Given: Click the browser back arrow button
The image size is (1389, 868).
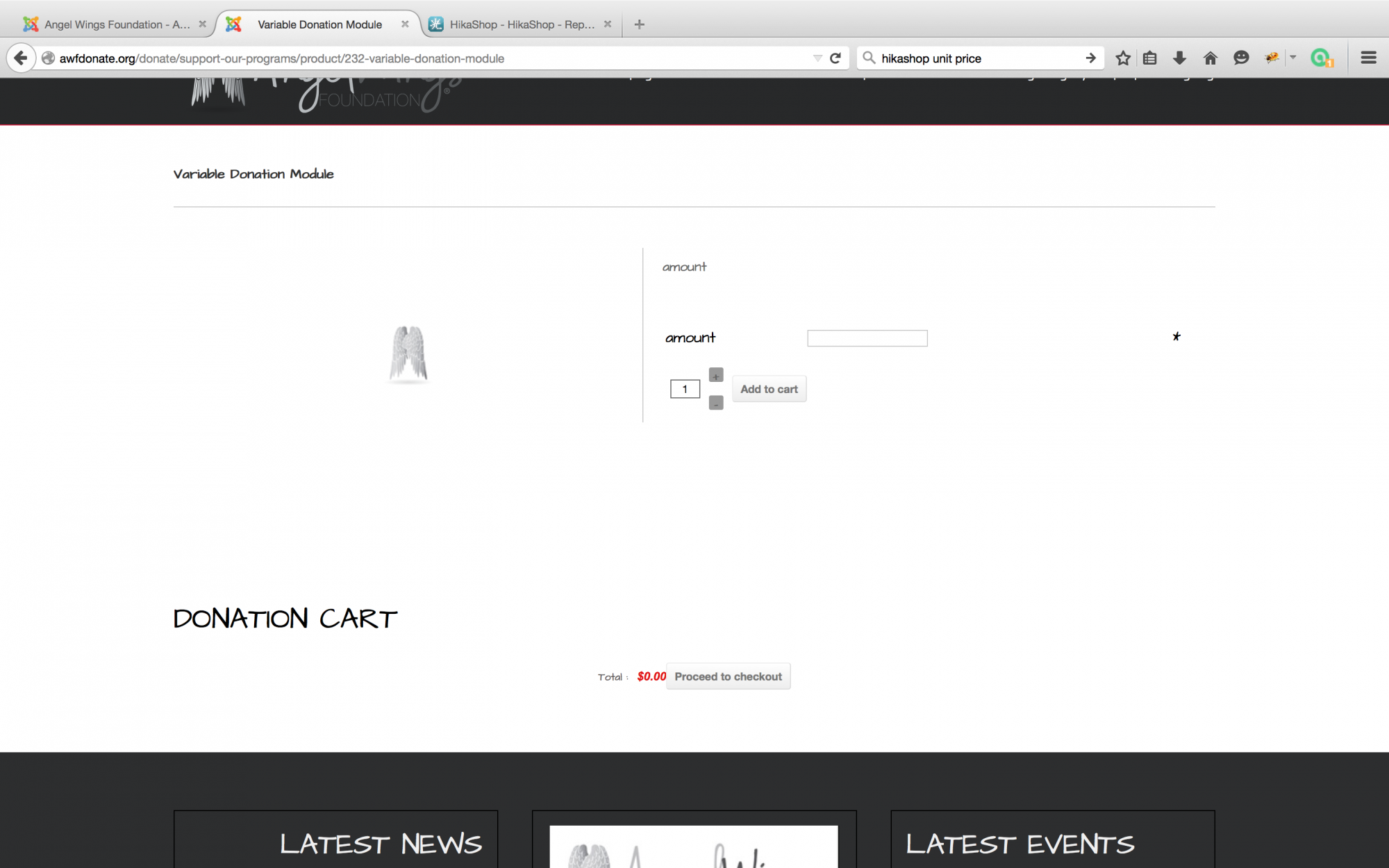Looking at the screenshot, I should click(21, 58).
